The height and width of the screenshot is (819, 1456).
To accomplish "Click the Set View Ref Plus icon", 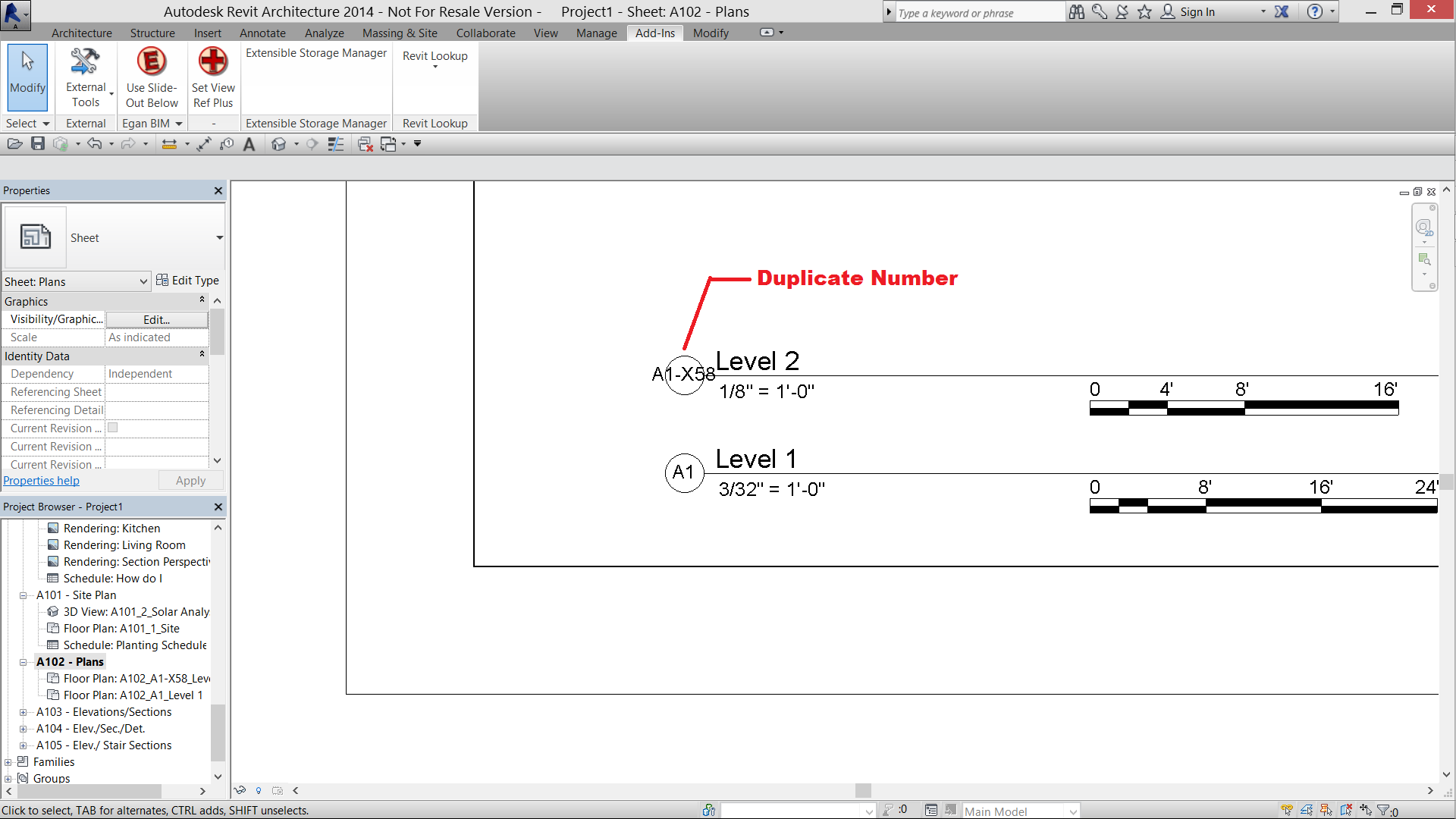I will click(213, 77).
